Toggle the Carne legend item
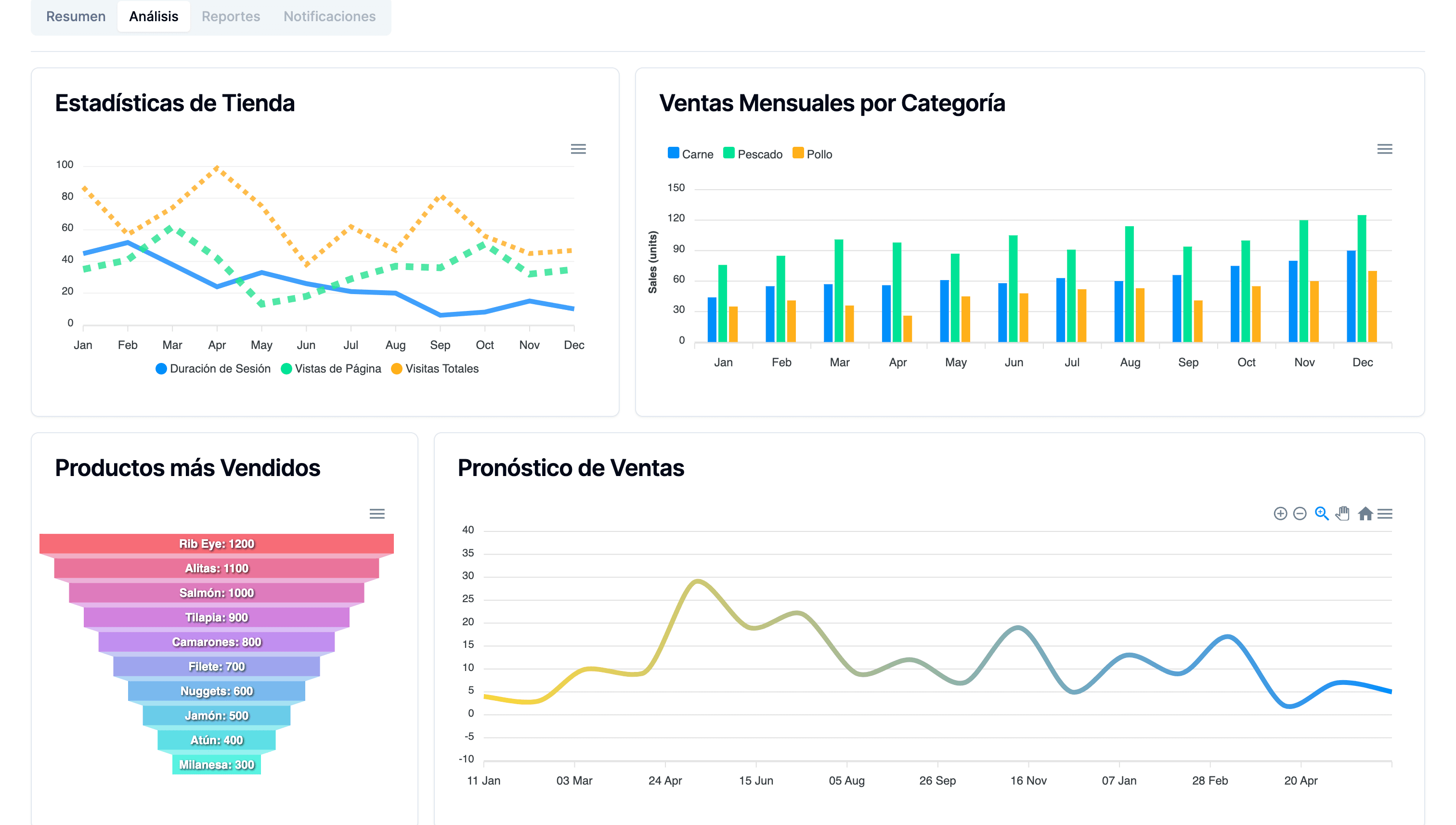The image size is (1456, 825). 690,154
